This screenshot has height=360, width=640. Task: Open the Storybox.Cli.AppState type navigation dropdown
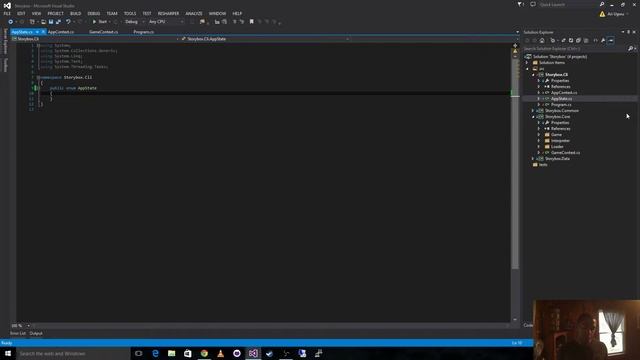(265, 39)
